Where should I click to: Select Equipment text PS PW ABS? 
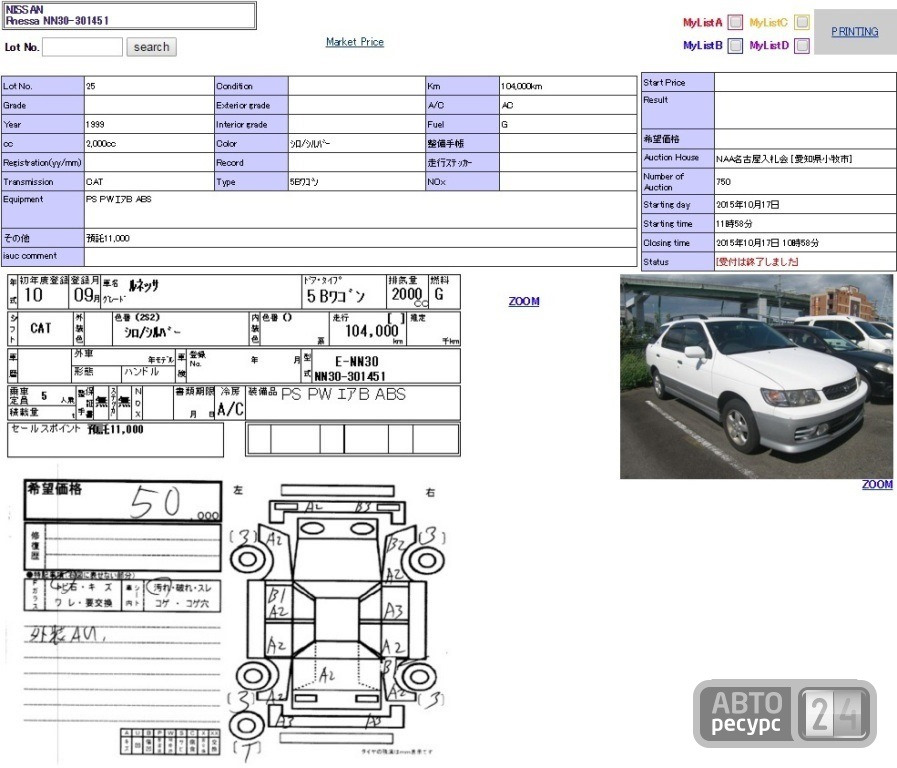(x=119, y=199)
